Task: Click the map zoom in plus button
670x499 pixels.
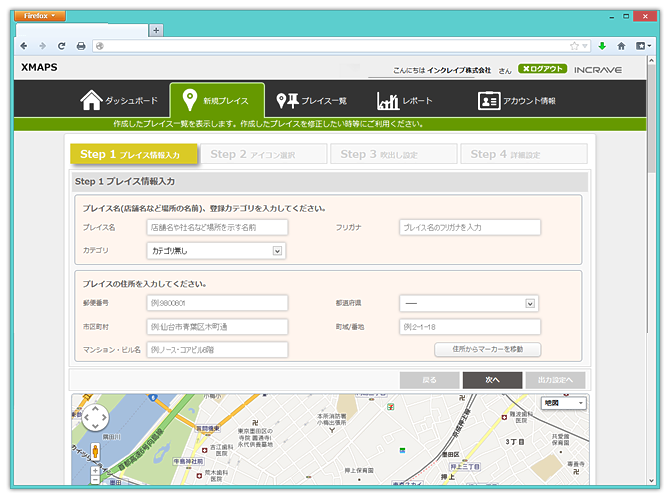Action: coord(95,469)
